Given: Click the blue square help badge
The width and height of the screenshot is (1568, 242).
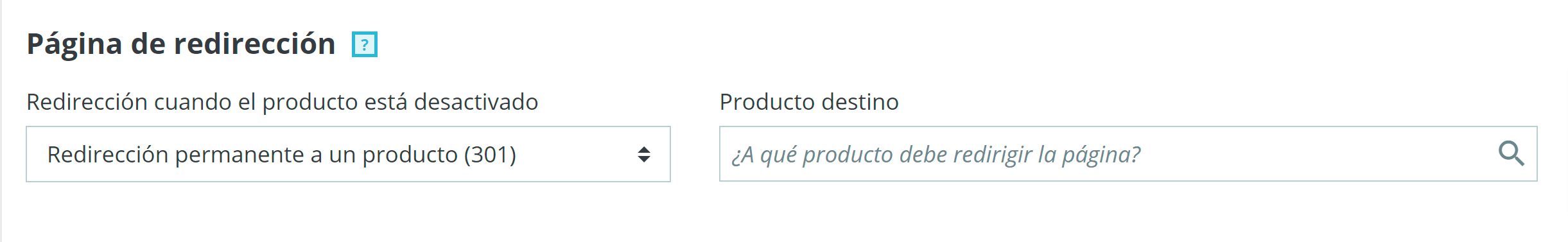Looking at the screenshot, I should [x=365, y=45].
